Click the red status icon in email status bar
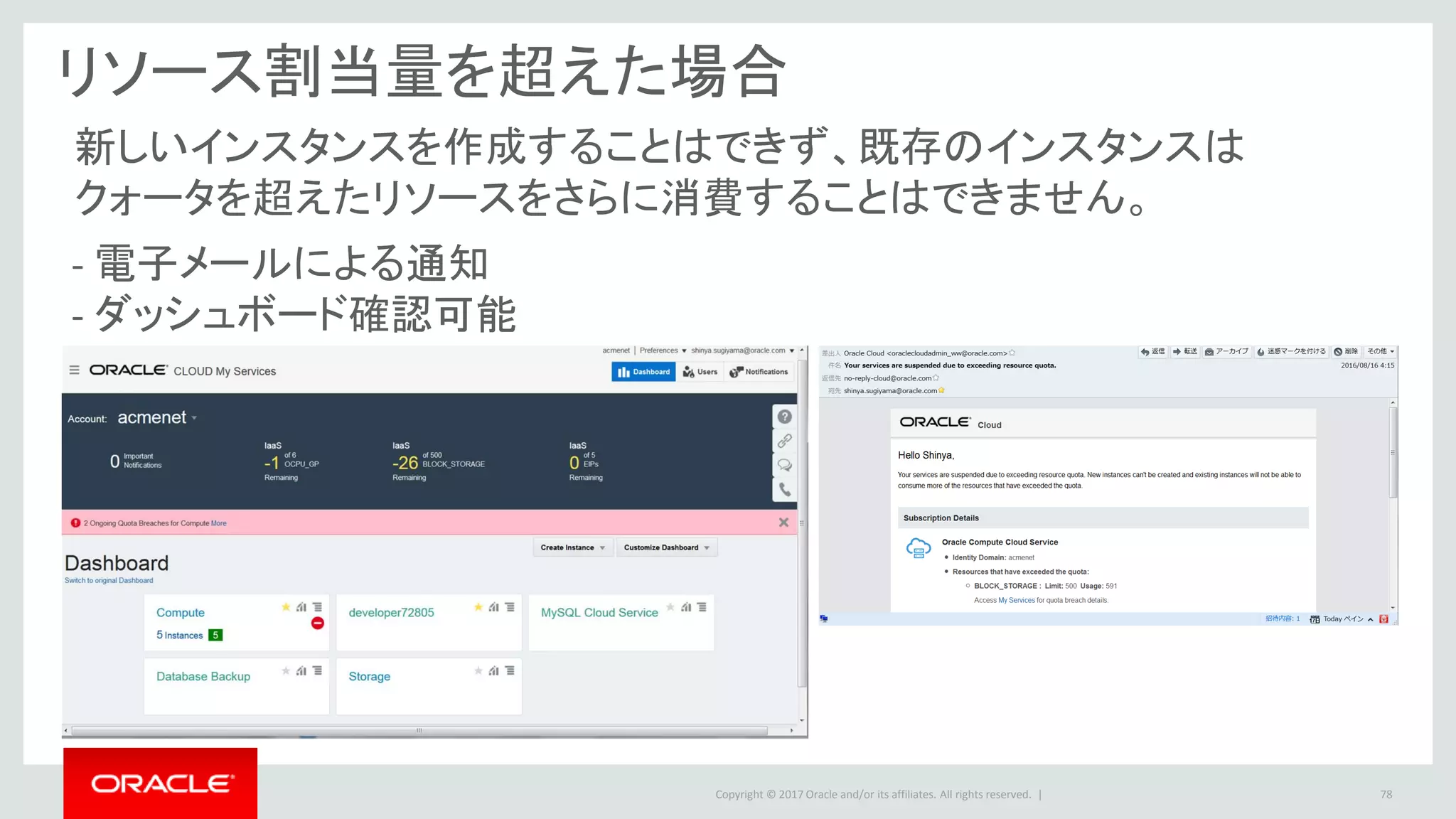1456x819 pixels. (1383, 619)
